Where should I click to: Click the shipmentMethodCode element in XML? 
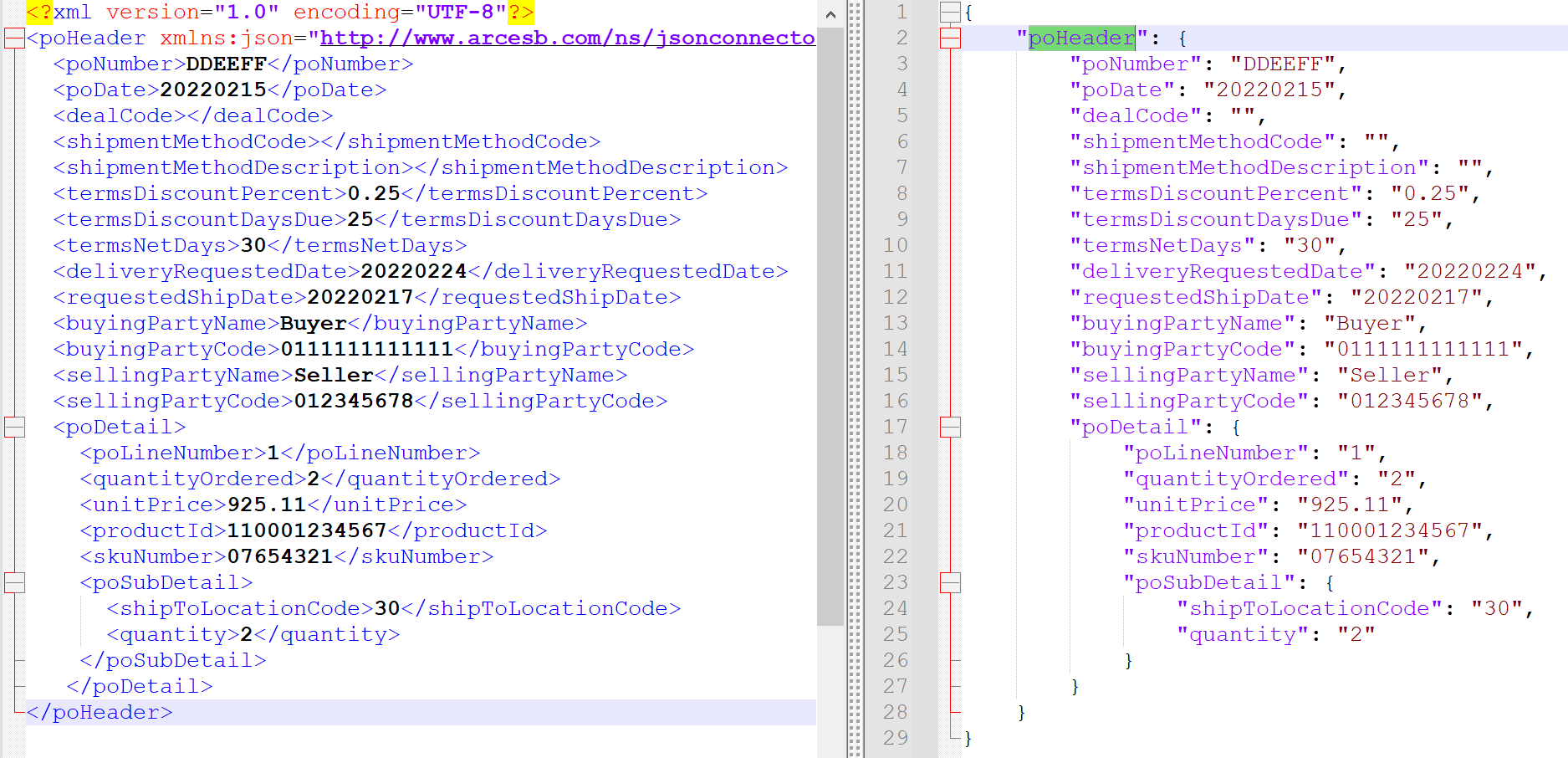(327, 142)
